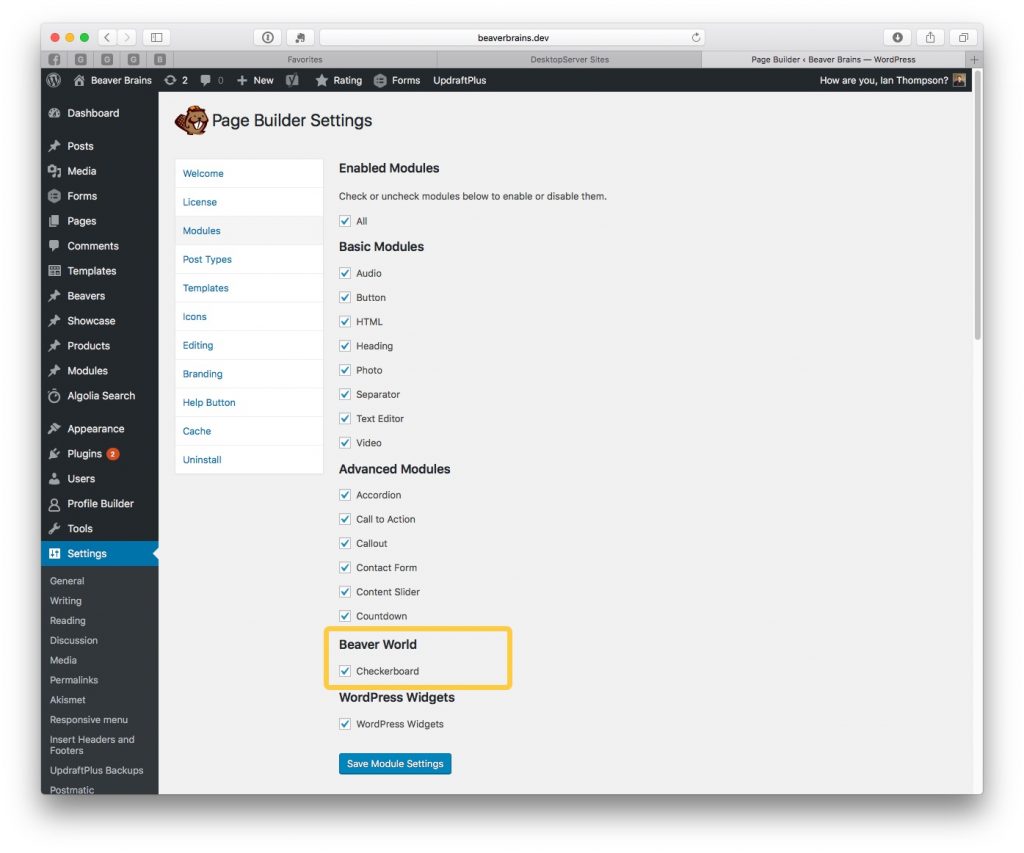1024x853 pixels.
Task: Uncheck the All modules checkbox
Action: click(x=345, y=221)
